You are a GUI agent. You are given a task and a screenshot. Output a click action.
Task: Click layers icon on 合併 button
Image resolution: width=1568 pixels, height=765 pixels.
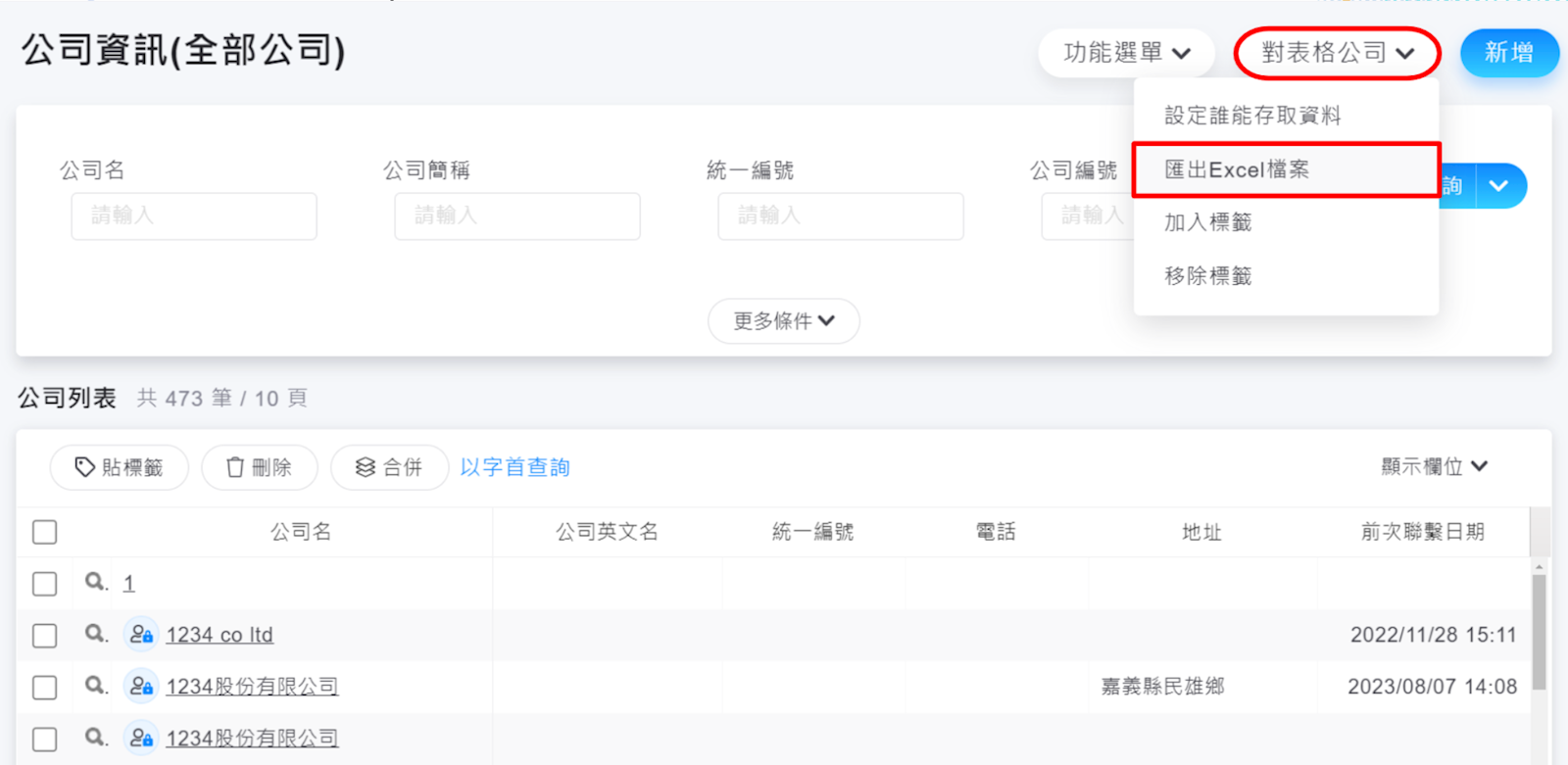(366, 467)
